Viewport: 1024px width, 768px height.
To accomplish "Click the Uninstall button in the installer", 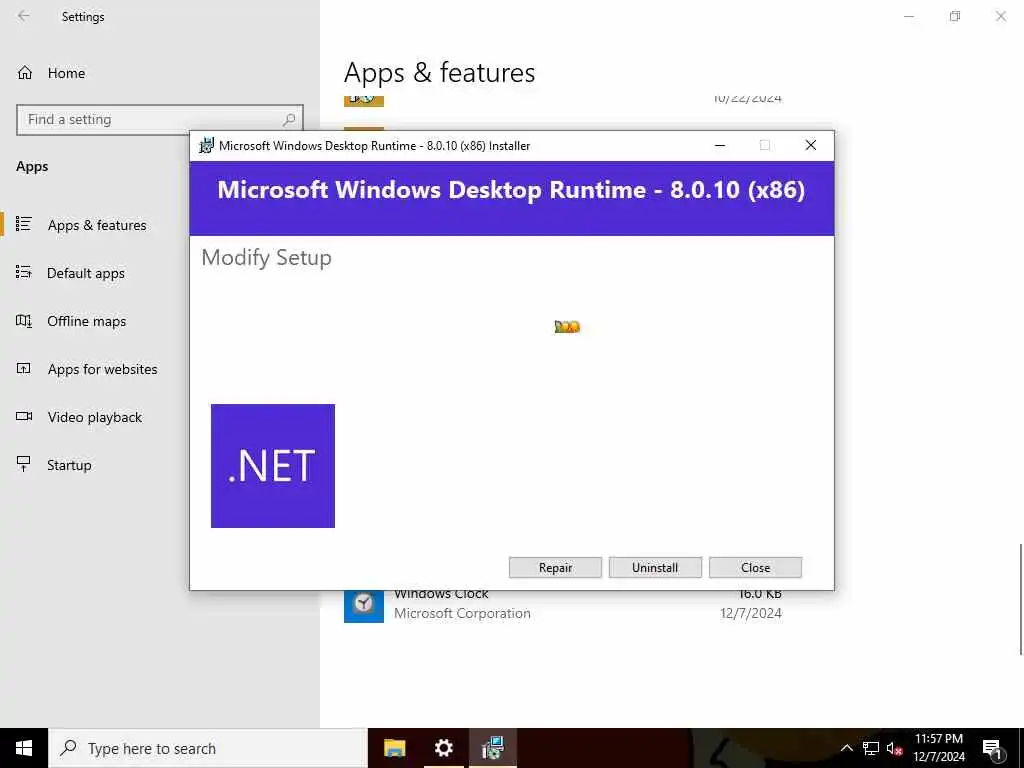I will [655, 568].
